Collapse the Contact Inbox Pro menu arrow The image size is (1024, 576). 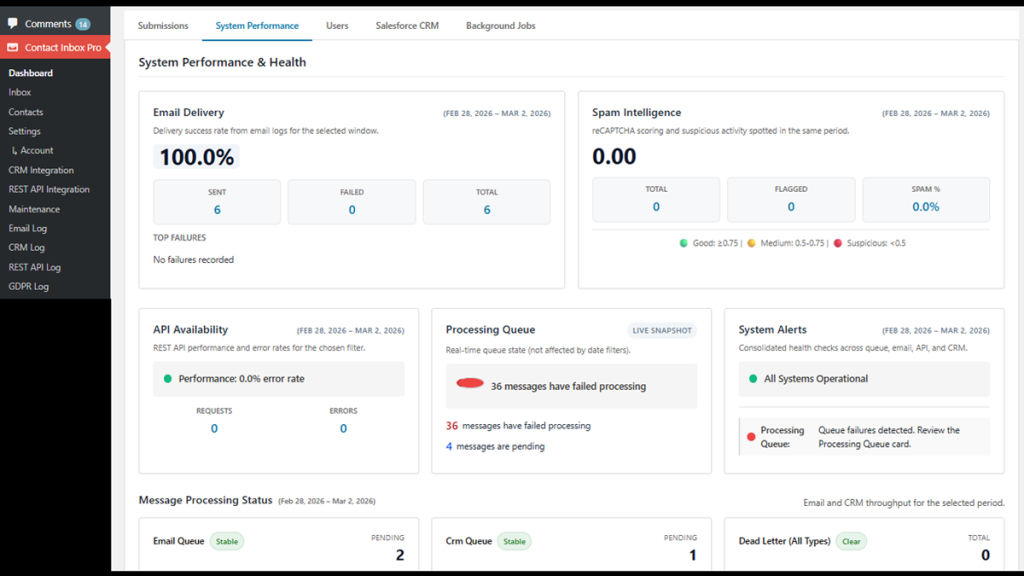[x=107, y=47]
